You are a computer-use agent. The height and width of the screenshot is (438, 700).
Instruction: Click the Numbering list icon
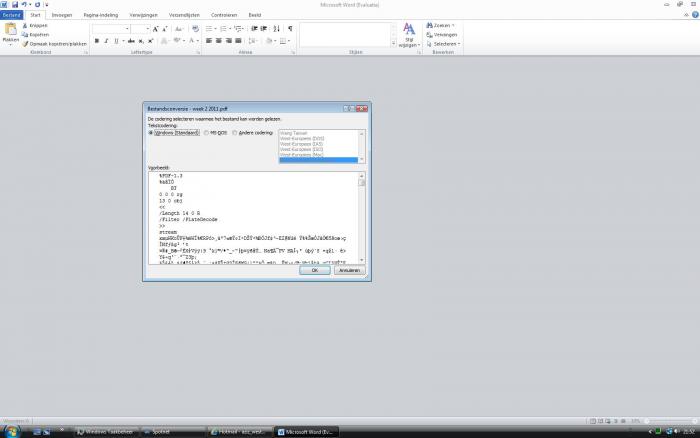pos(223,29)
